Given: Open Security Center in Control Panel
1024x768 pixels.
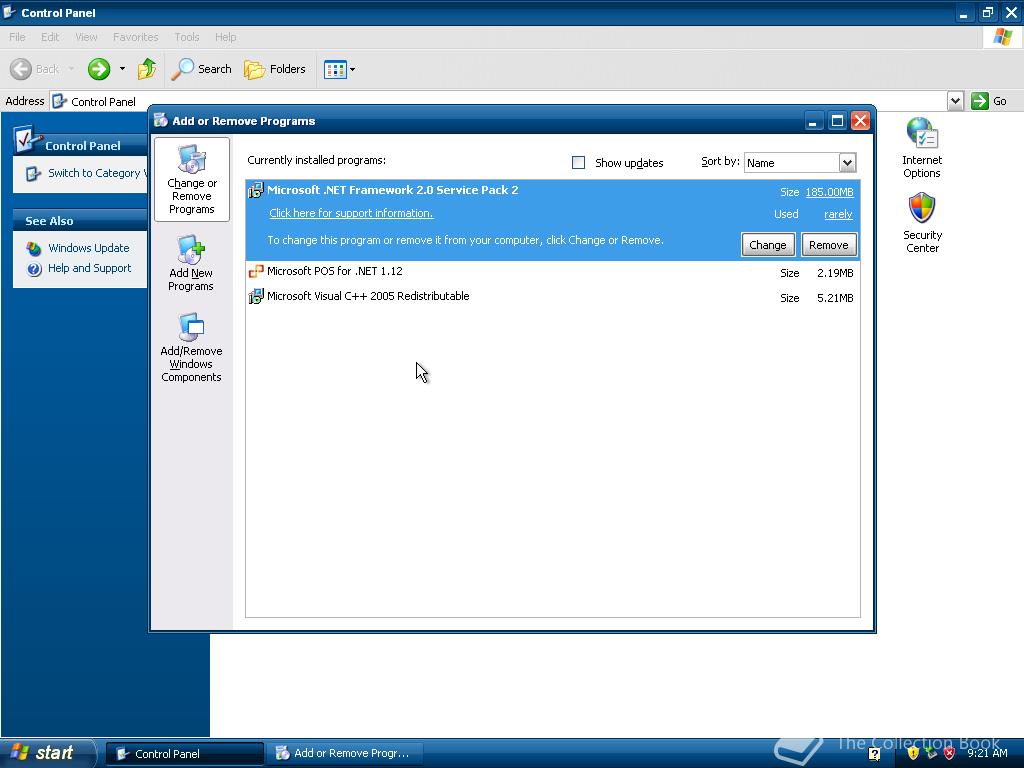Looking at the screenshot, I should pyautogui.click(x=922, y=223).
